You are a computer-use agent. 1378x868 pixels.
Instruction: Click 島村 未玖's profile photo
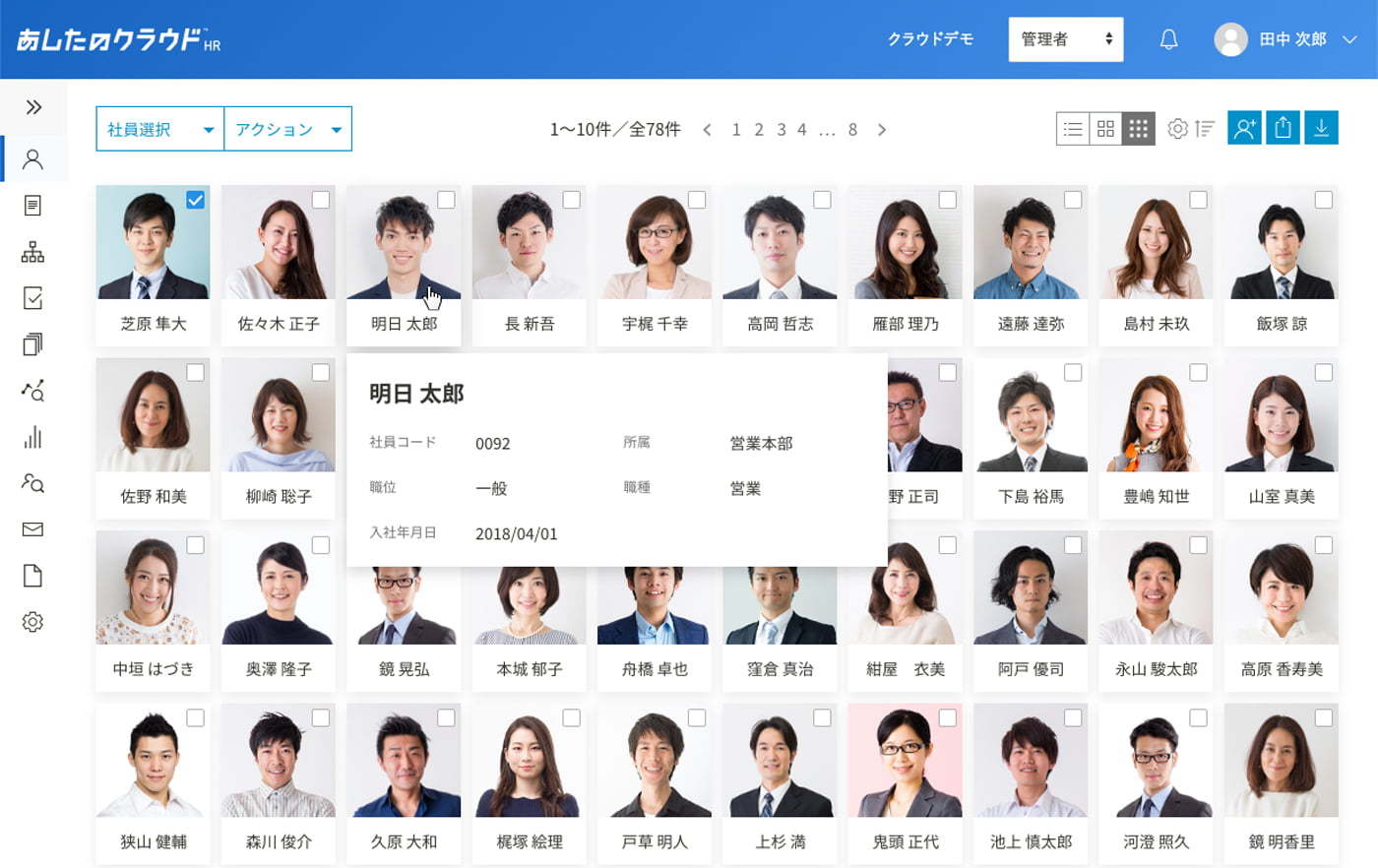pyautogui.click(x=1156, y=242)
